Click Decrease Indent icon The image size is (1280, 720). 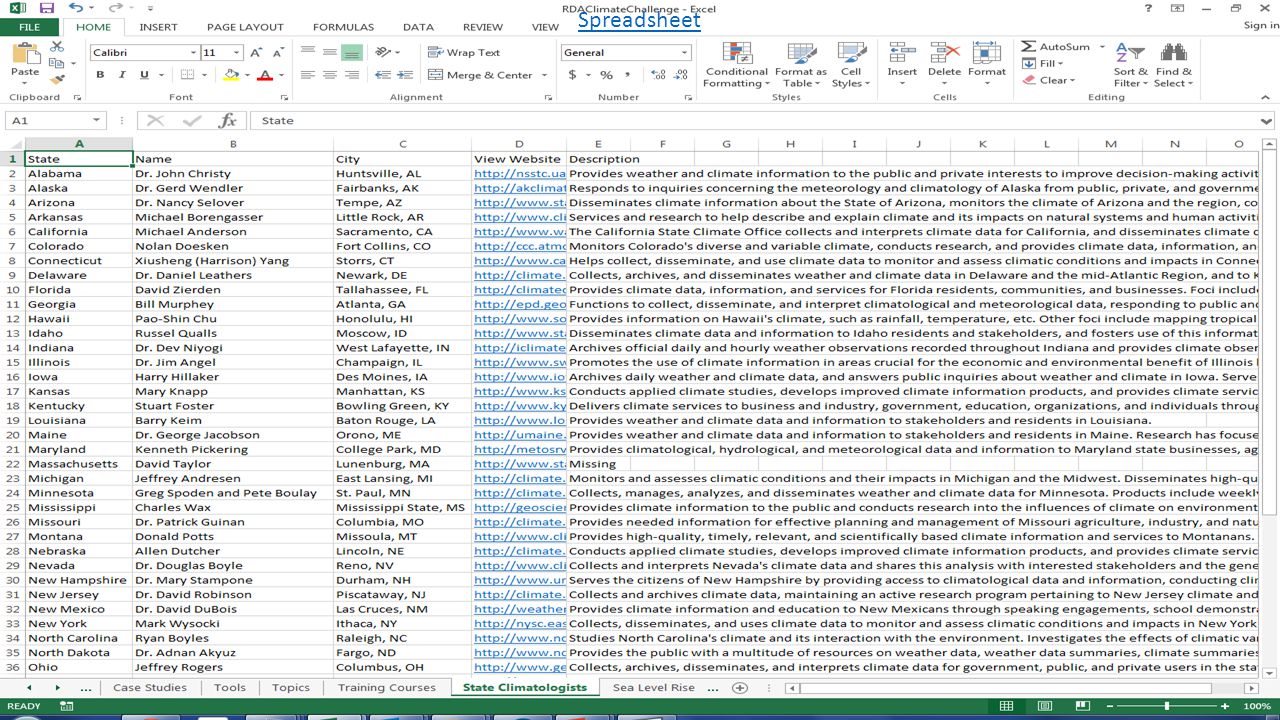pyautogui.click(x=382, y=75)
